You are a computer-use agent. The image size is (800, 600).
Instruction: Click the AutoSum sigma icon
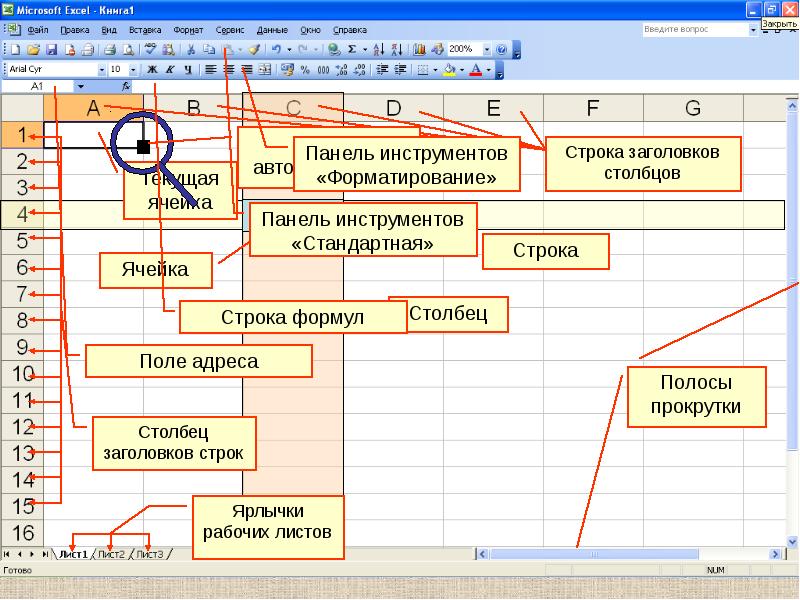351,48
